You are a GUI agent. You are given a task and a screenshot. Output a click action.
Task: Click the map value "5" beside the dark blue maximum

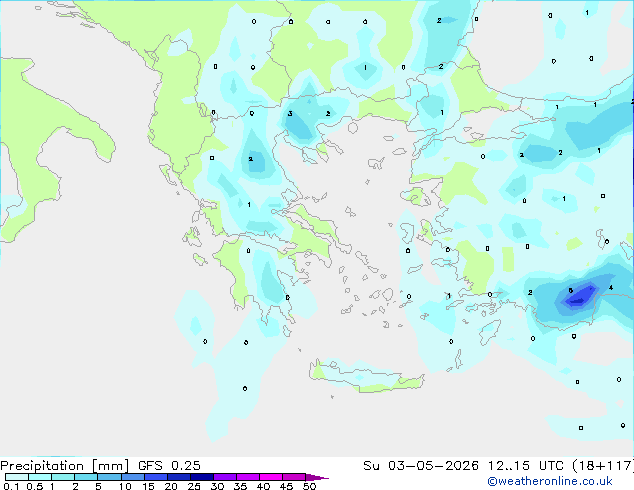tap(571, 290)
